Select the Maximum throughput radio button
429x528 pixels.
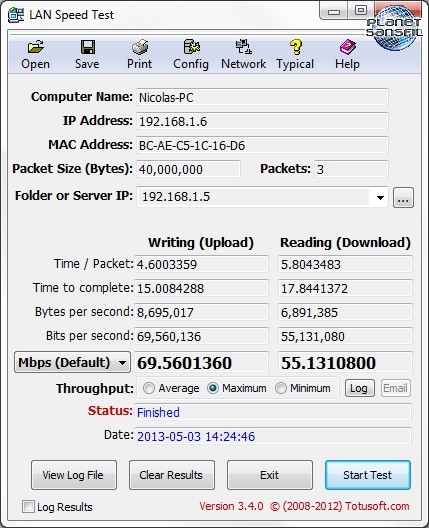pos(213,388)
